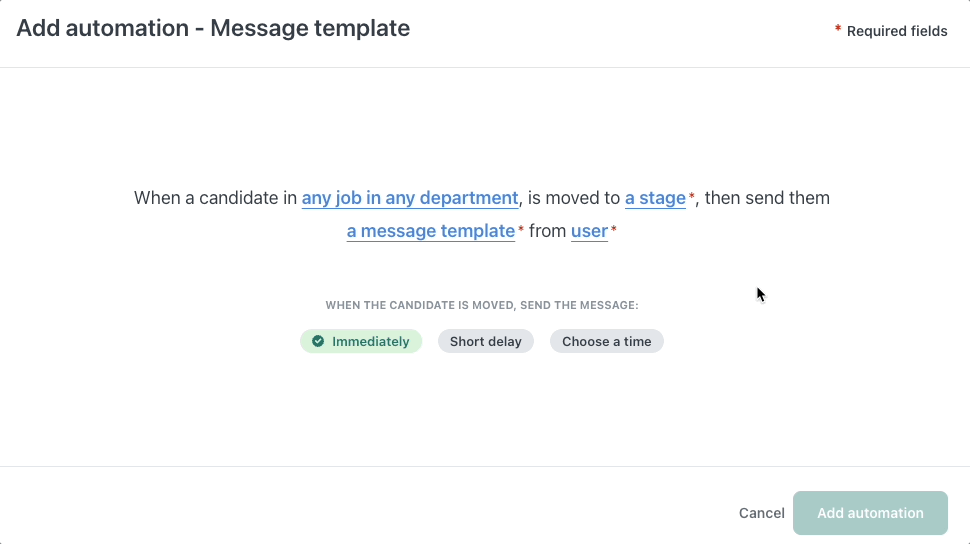Viewport: 970px width, 544px height.
Task: Click the "Add automation - Message template" heading
Action: pyautogui.click(x=213, y=28)
